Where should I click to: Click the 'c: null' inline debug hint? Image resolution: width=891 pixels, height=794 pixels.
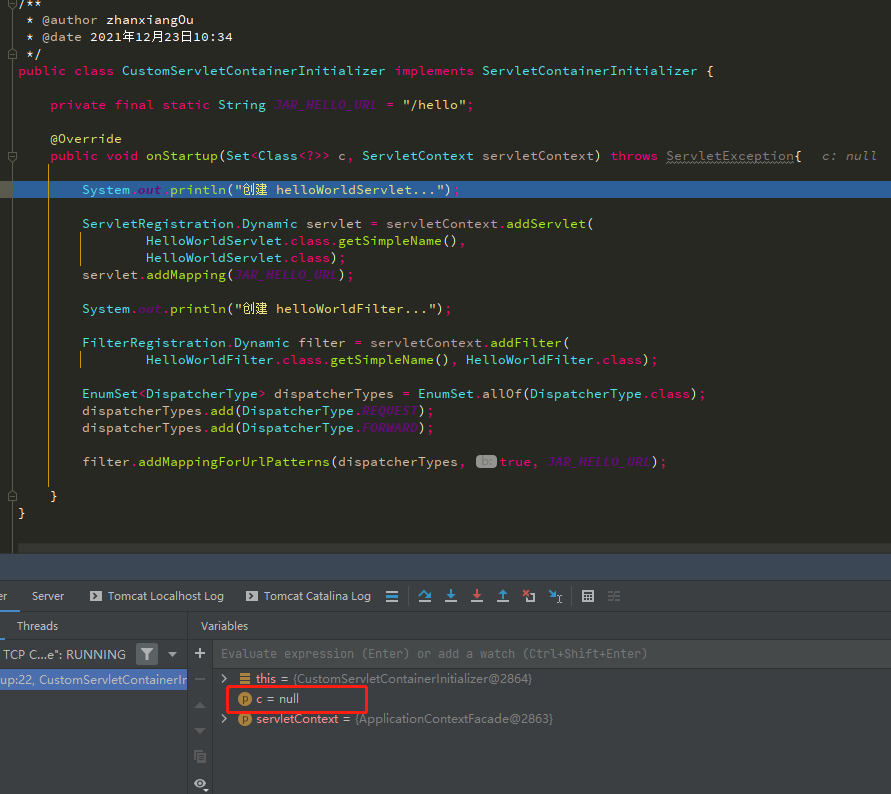coord(850,156)
